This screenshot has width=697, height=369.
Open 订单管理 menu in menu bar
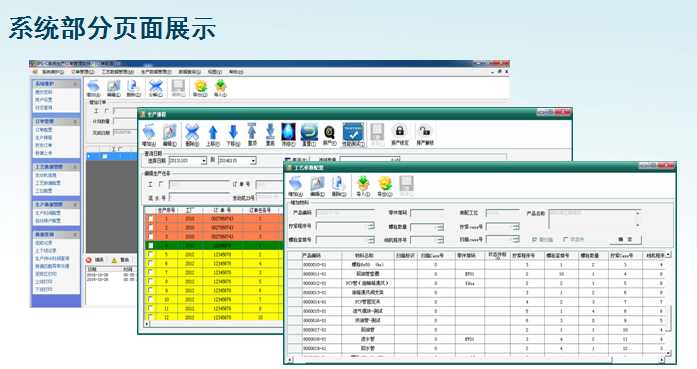83,72
